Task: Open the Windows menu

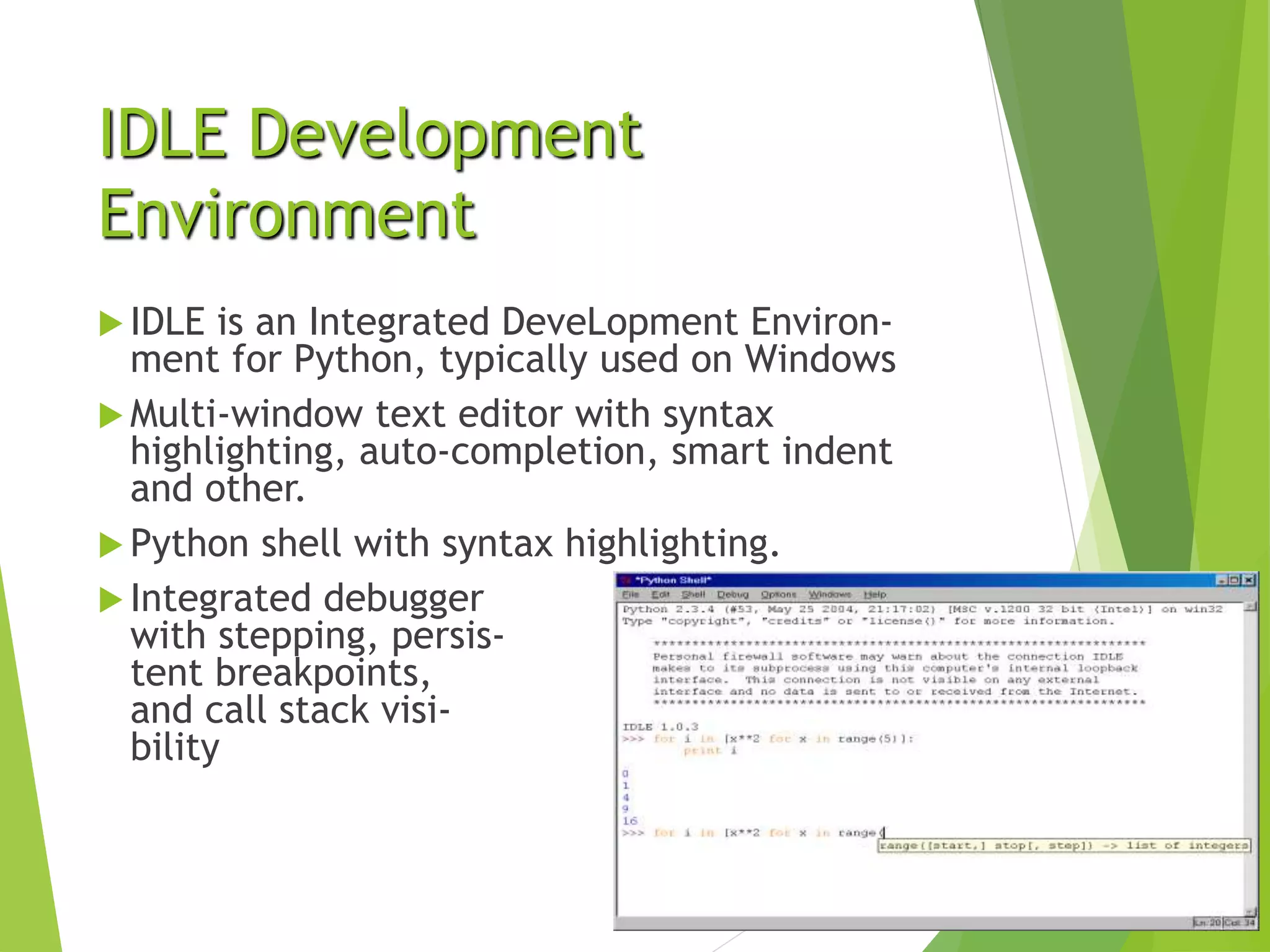Action: [830, 594]
